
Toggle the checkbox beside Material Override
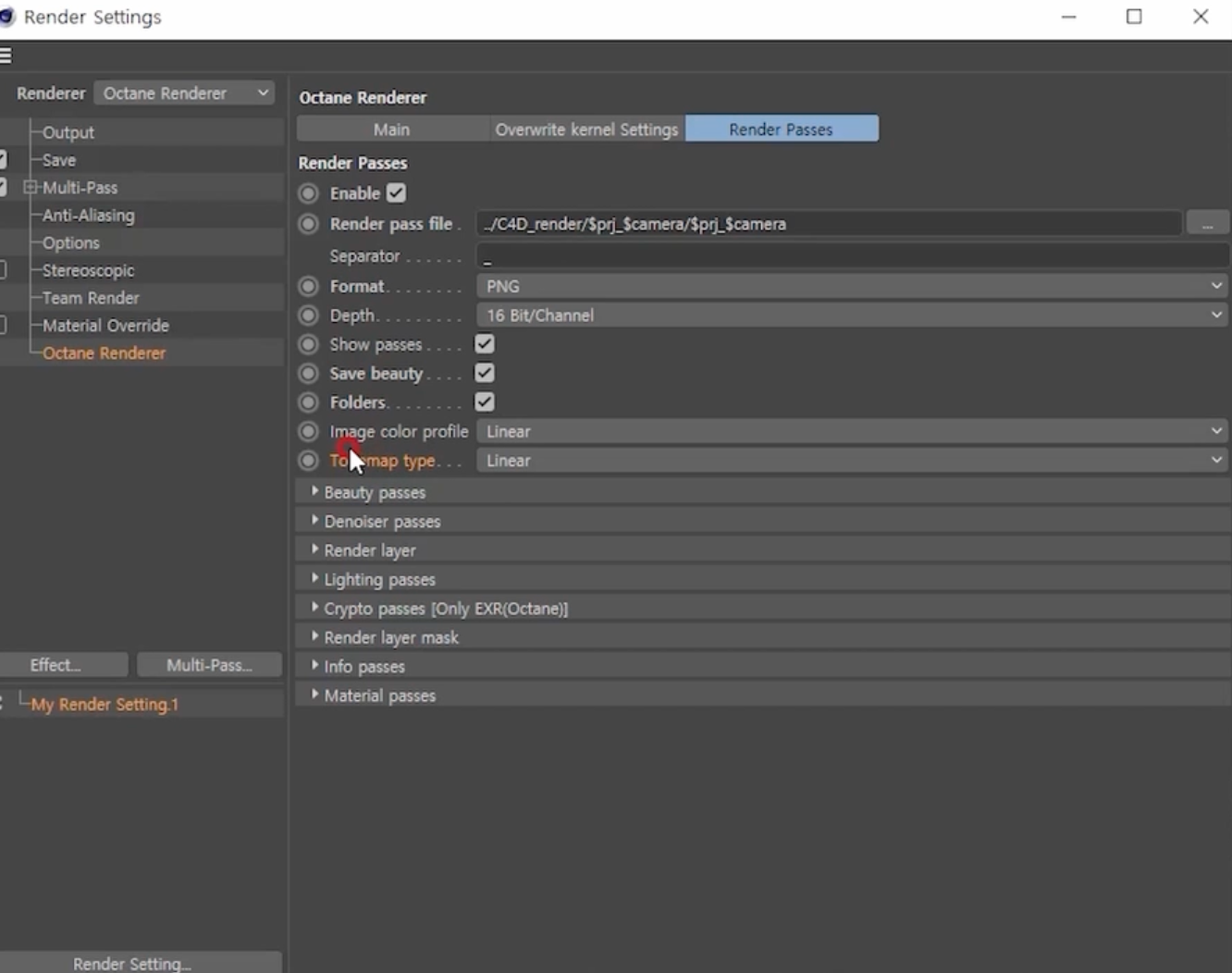[3, 326]
